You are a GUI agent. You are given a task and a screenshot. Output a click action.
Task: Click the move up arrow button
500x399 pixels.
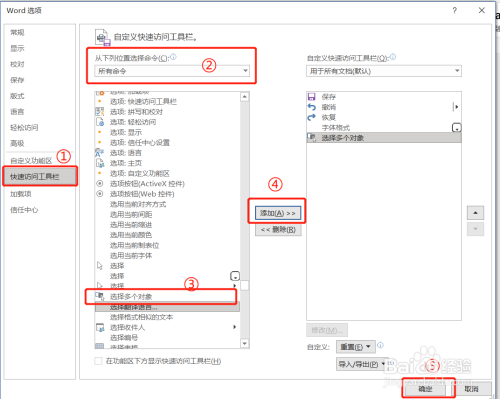[475, 213]
